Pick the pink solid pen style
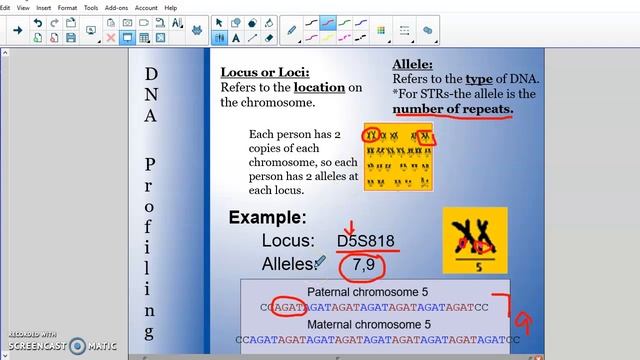640x360 pixels. [x=311, y=38]
